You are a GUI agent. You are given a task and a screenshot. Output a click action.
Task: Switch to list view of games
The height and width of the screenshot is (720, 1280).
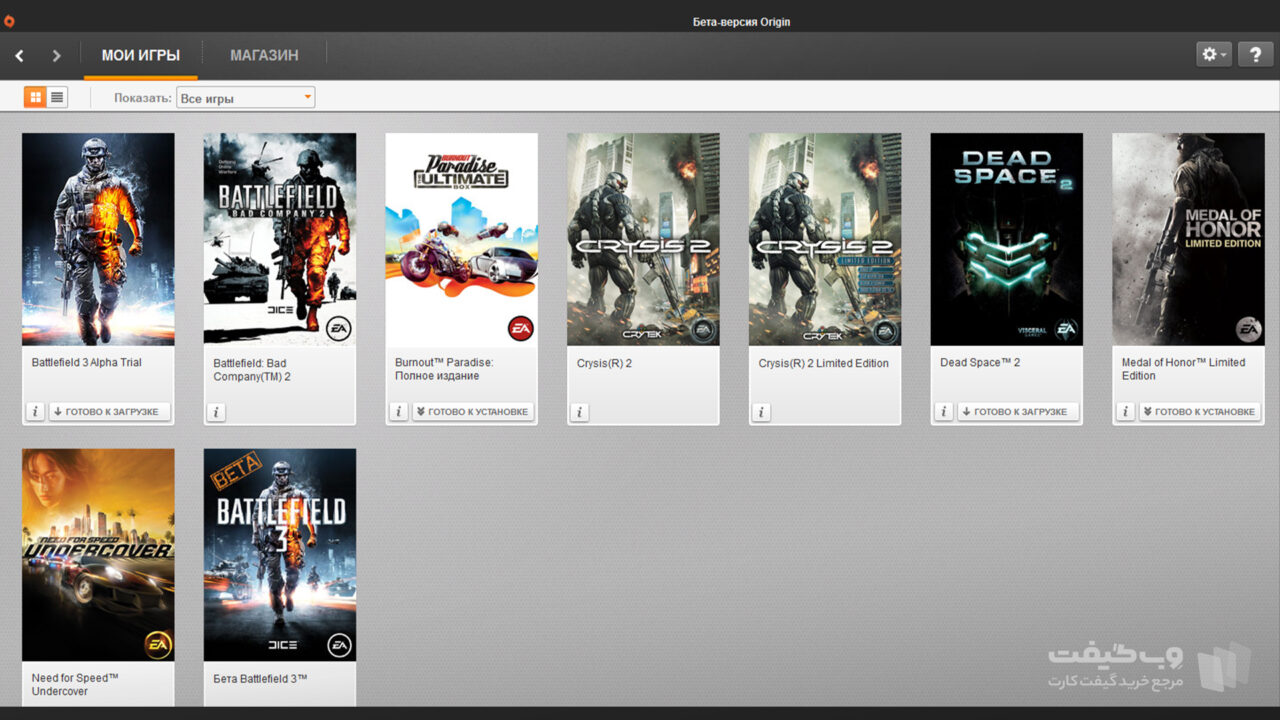click(57, 97)
